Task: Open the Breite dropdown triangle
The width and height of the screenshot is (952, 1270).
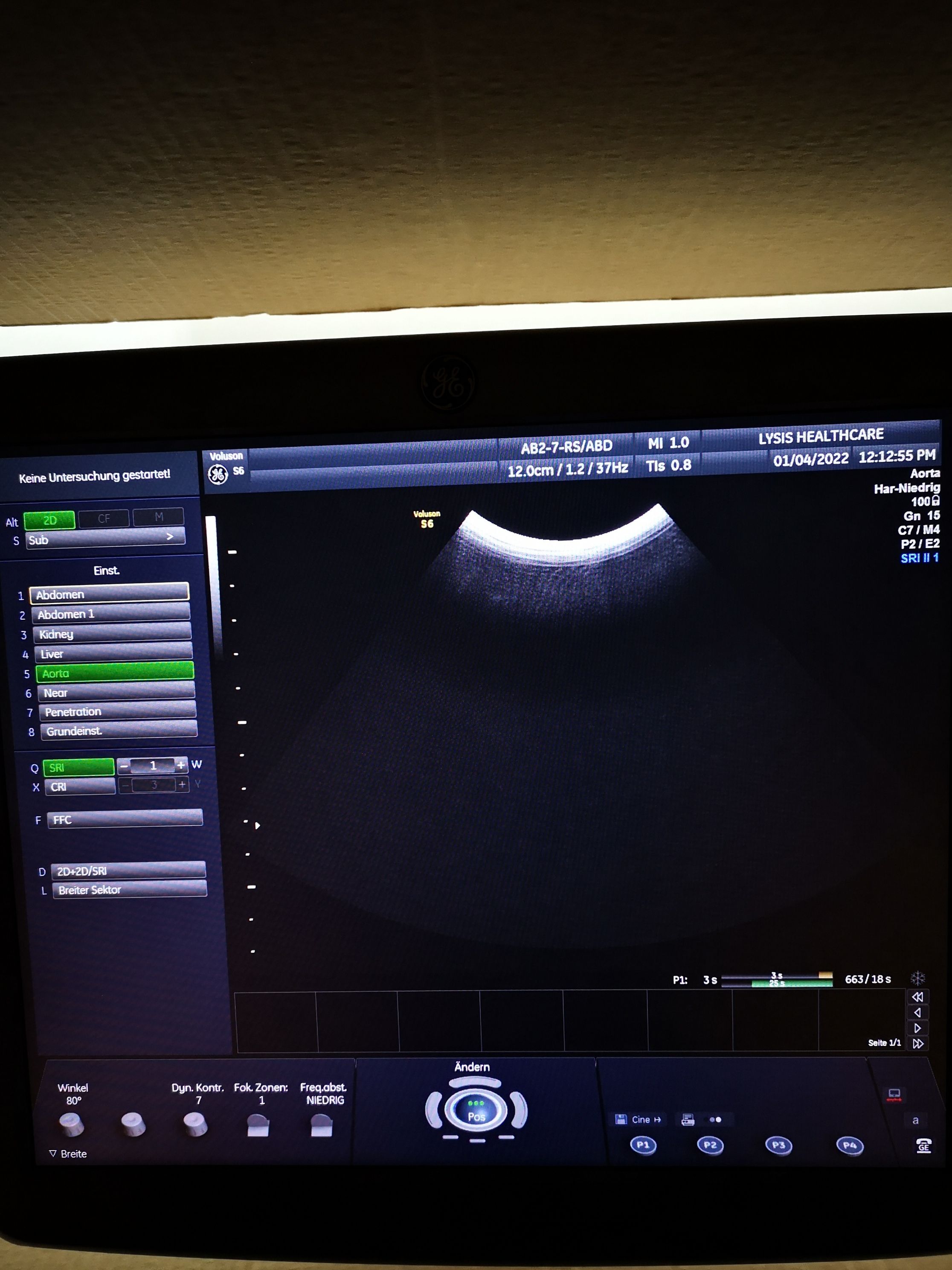Action: pos(53,1153)
